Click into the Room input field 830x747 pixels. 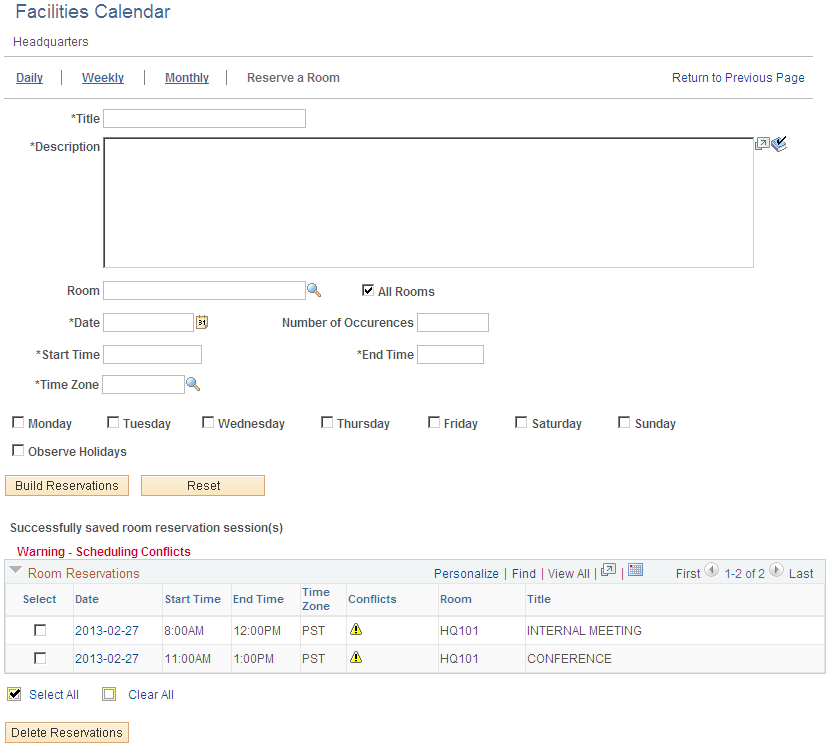[x=204, y=291]
